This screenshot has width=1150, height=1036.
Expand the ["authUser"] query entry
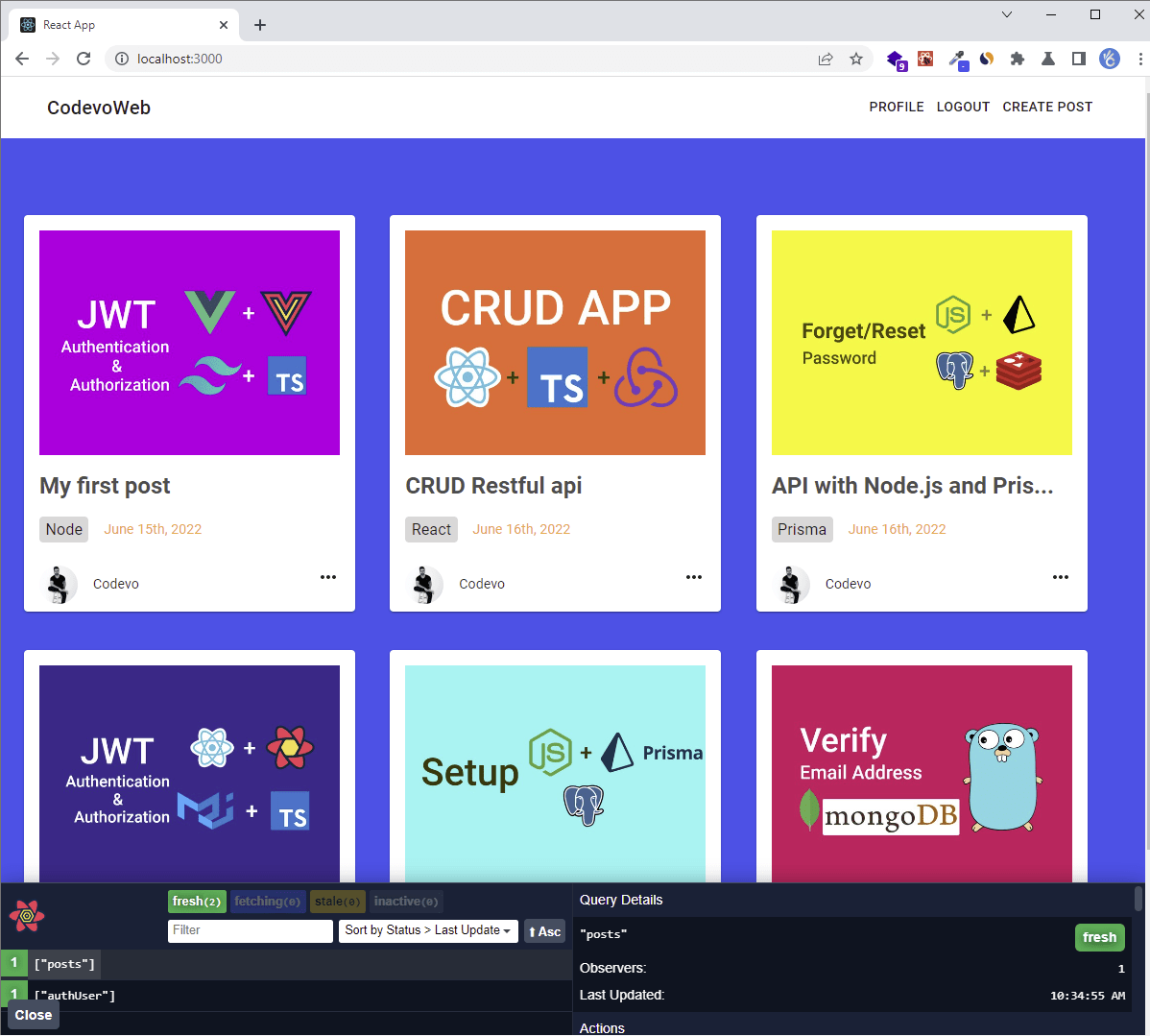tap(77, 995)
